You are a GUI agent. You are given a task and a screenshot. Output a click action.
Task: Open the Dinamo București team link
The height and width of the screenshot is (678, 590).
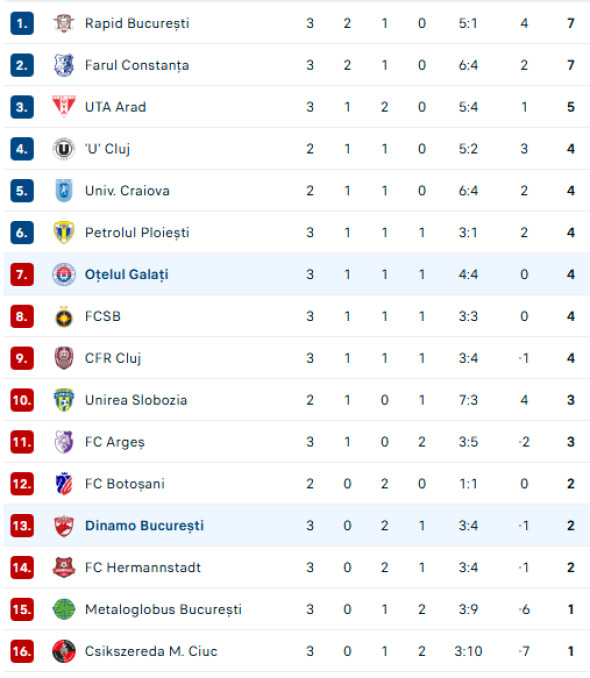[144, 526]
